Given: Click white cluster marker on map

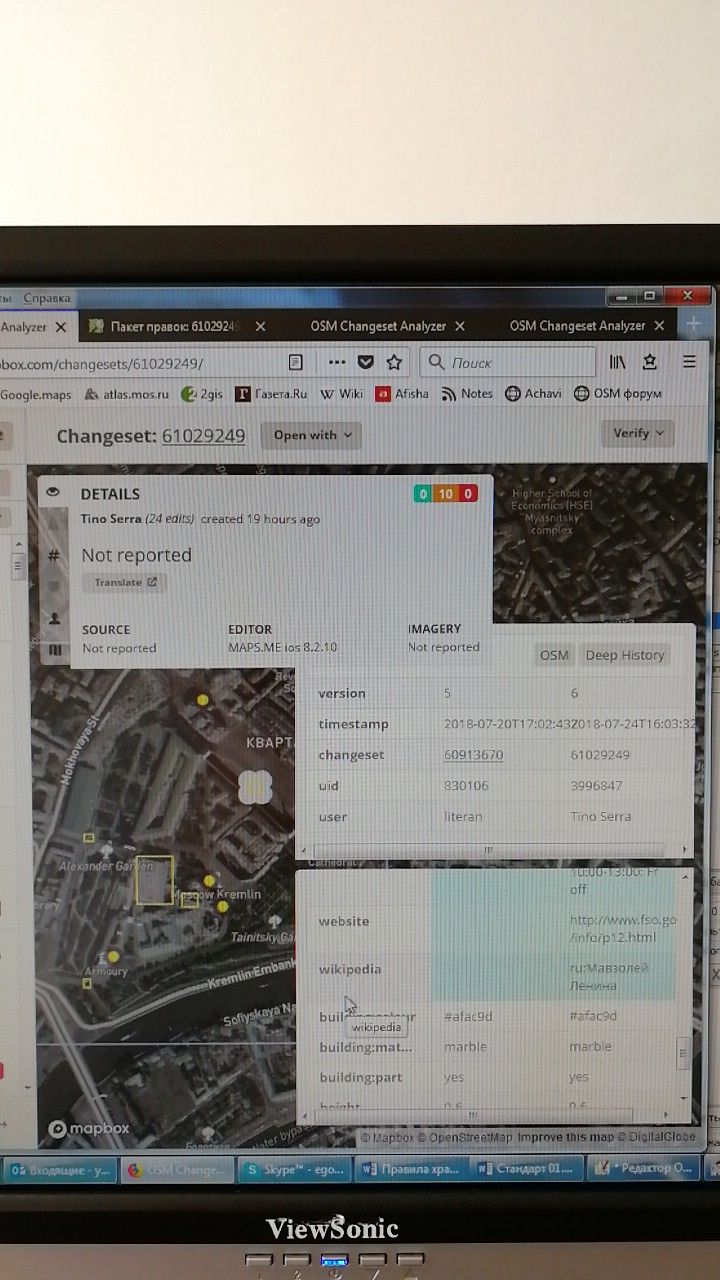Looking at the screenshot, I should tap(256, 787).
